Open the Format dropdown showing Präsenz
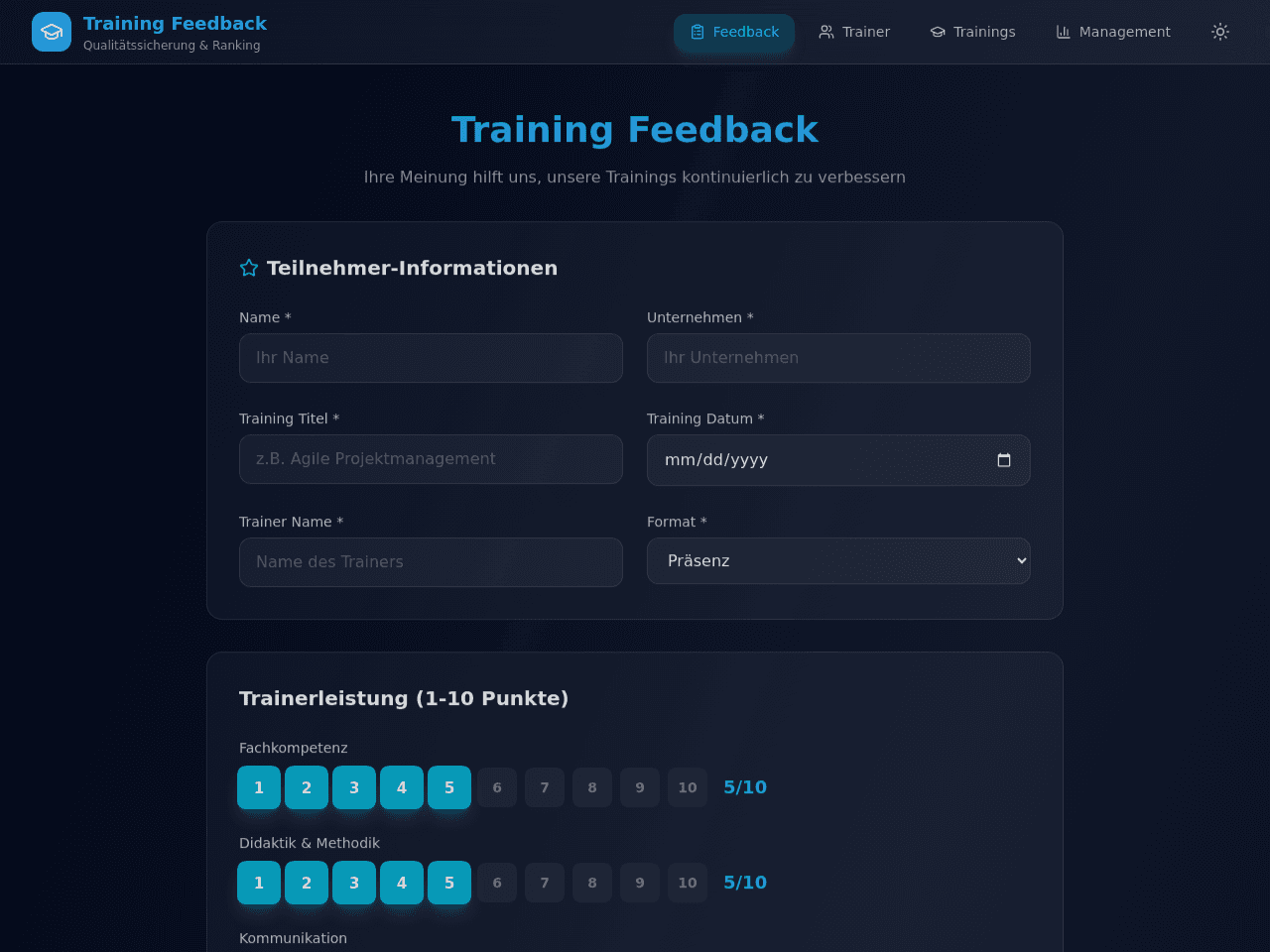The height and width of the screenshot is (952, 1270). (x=838, y=561)
